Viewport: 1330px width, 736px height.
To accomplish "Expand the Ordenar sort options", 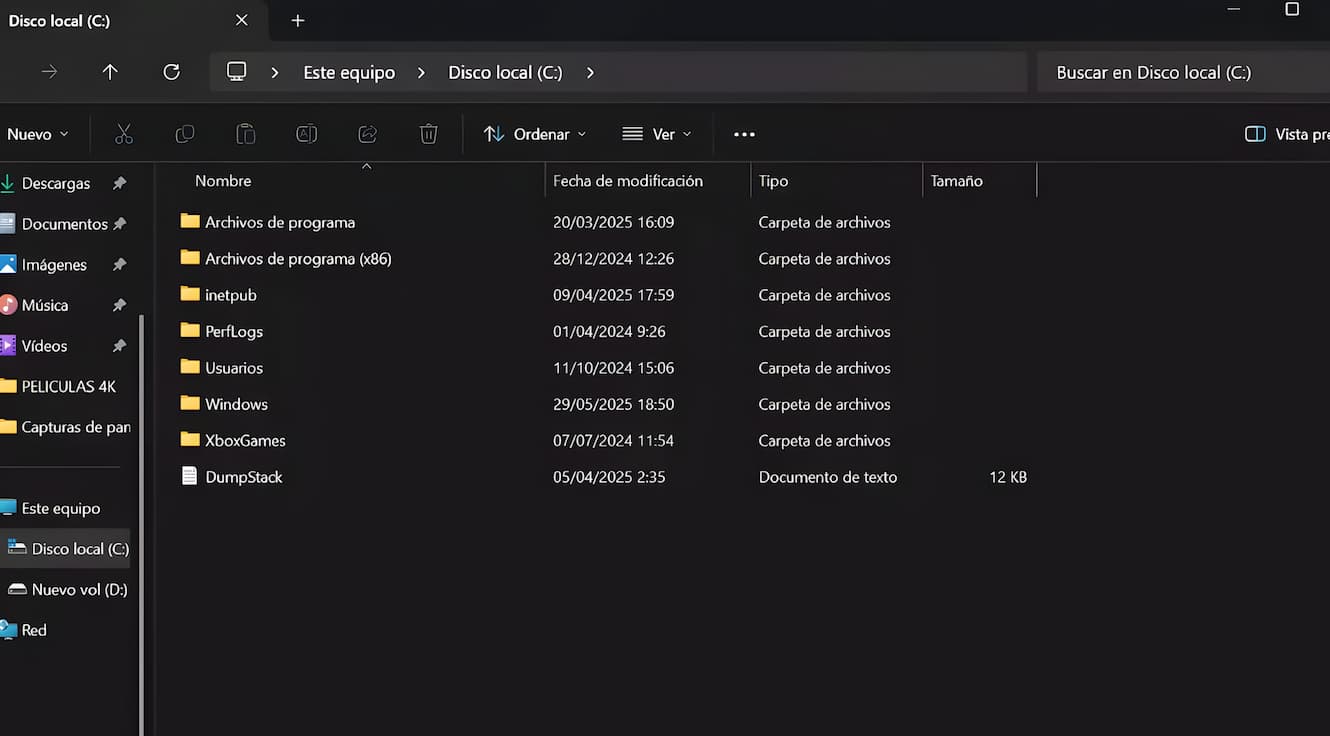I will pyautogui.click(x=534, y=134).
